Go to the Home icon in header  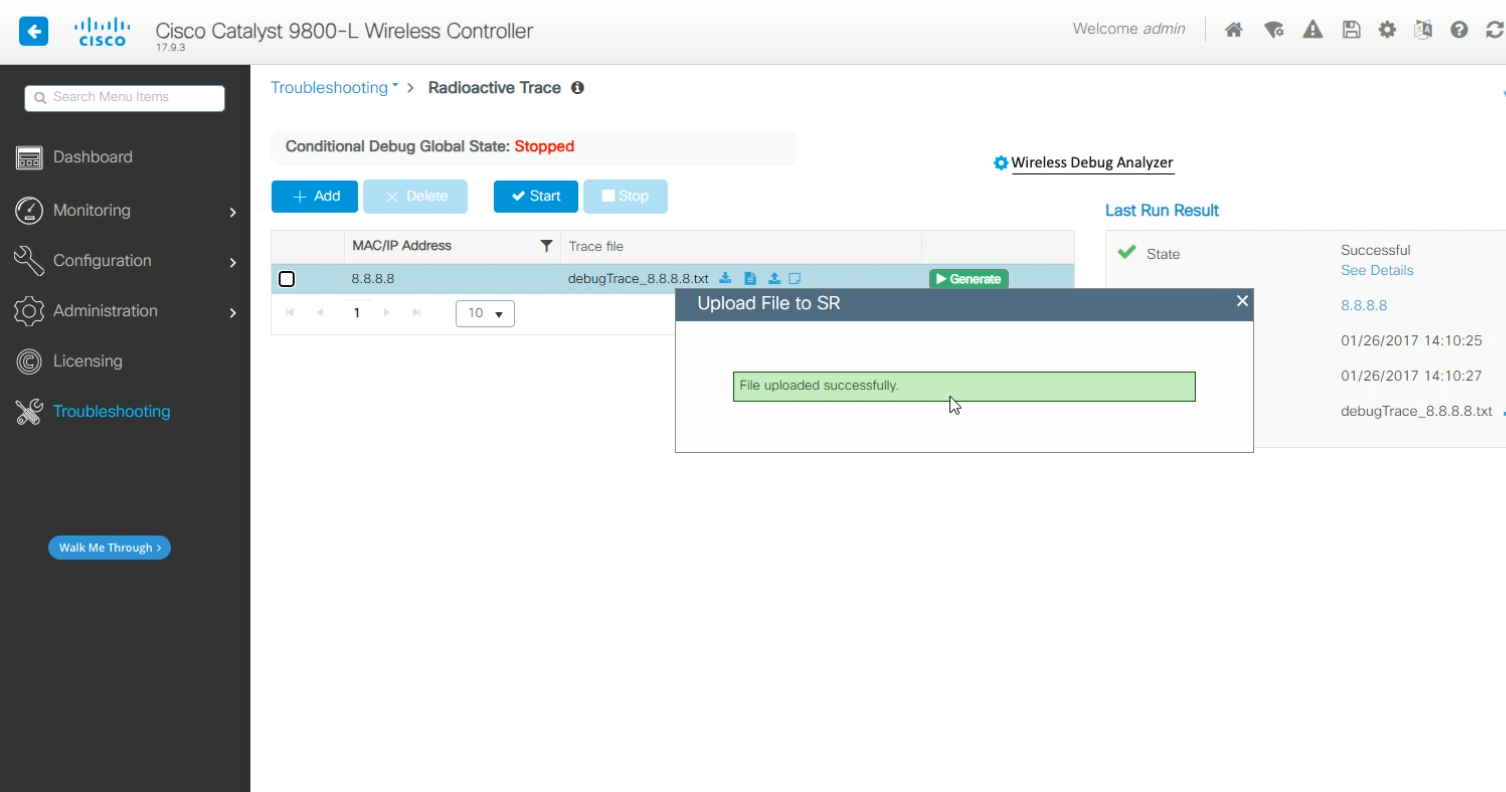click(1234, 30)
